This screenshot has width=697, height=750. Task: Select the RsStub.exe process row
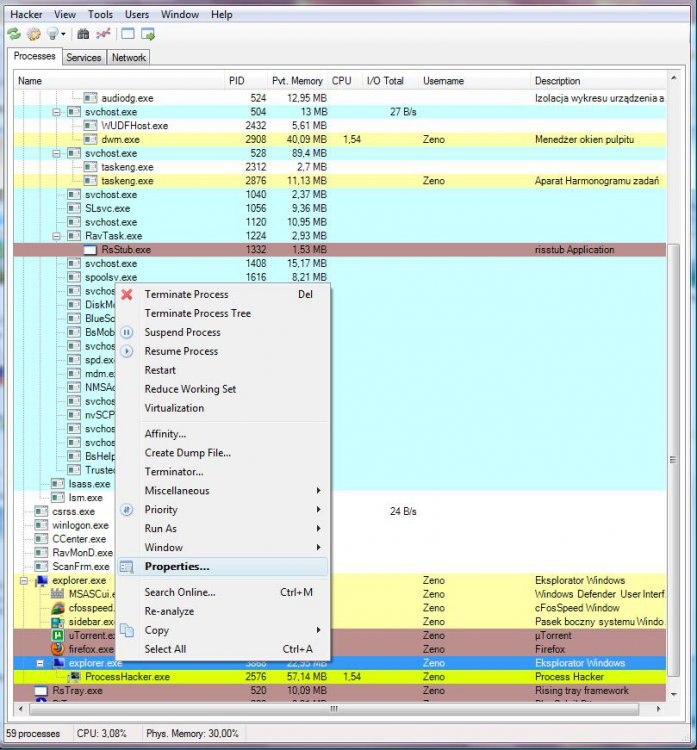pyautogui.click(x=340, y=250)
